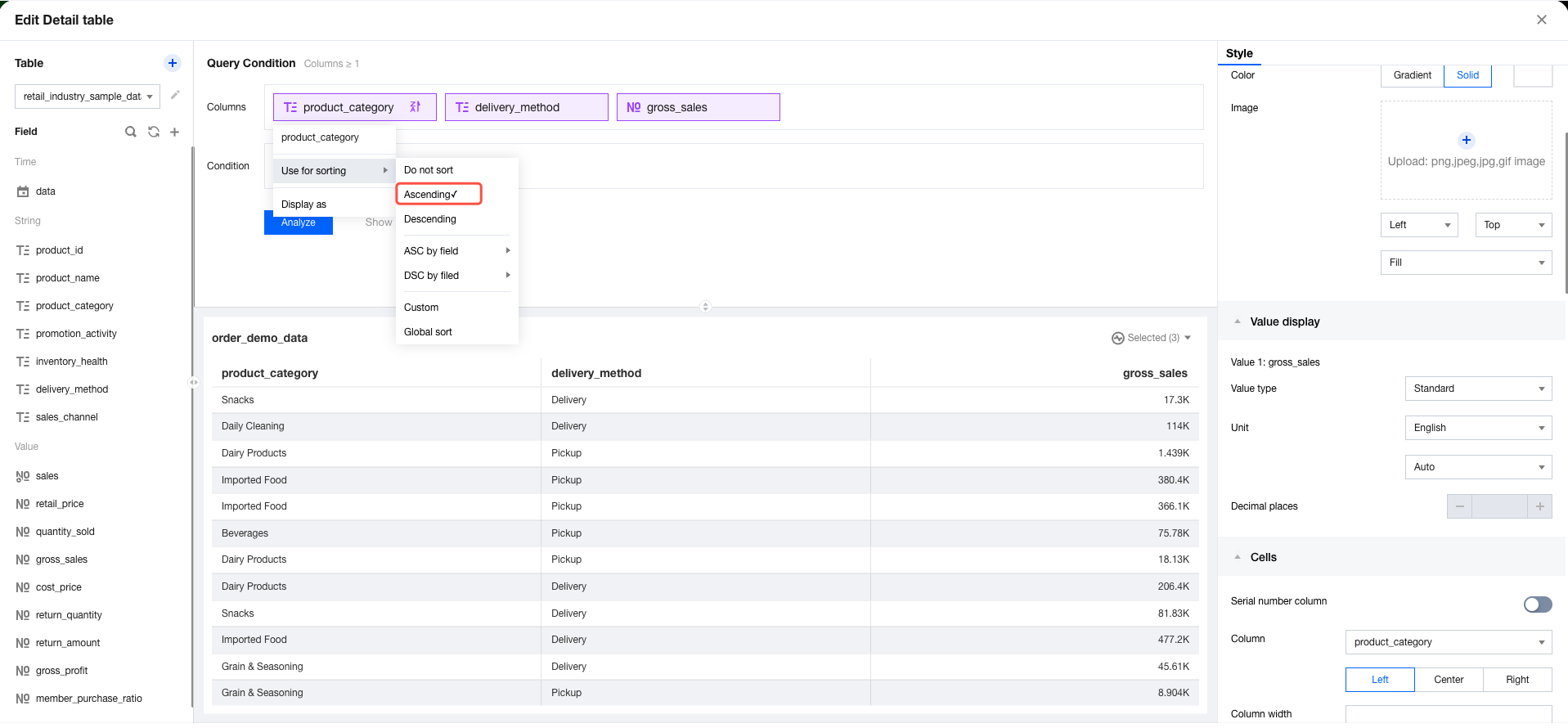Increase decimal places with plus stepper
The width and height of the screenshot is (1568, 728).
click(1539, 506)
